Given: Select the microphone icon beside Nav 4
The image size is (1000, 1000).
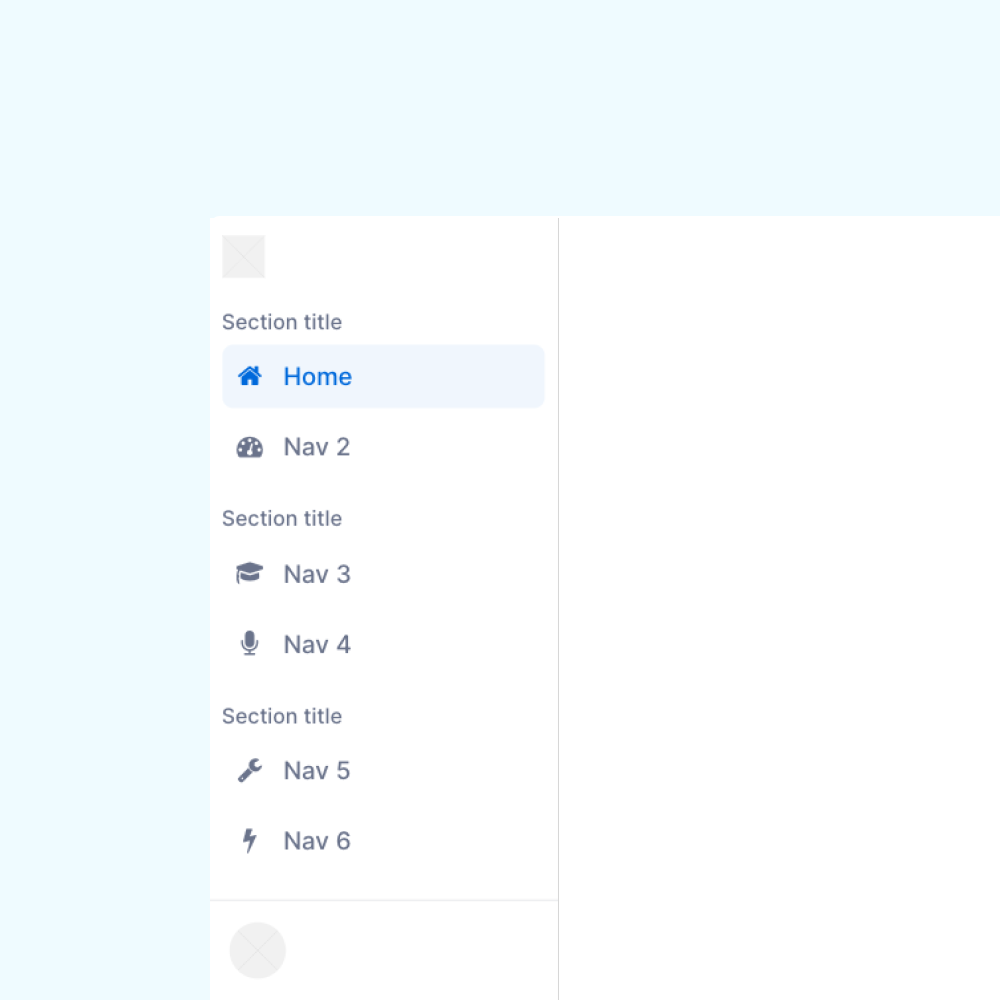Looking at the screenshot, I should coord(250,643).
